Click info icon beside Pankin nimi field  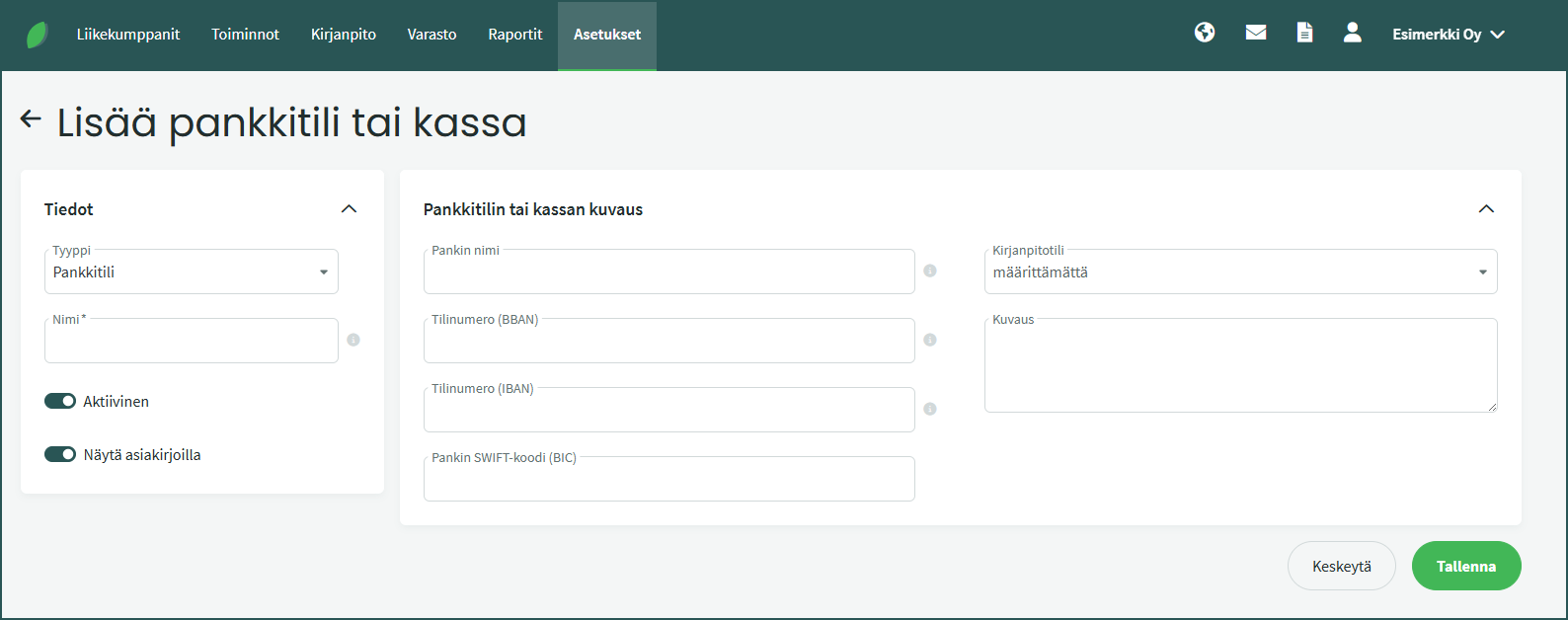click(x=930, y=271)
